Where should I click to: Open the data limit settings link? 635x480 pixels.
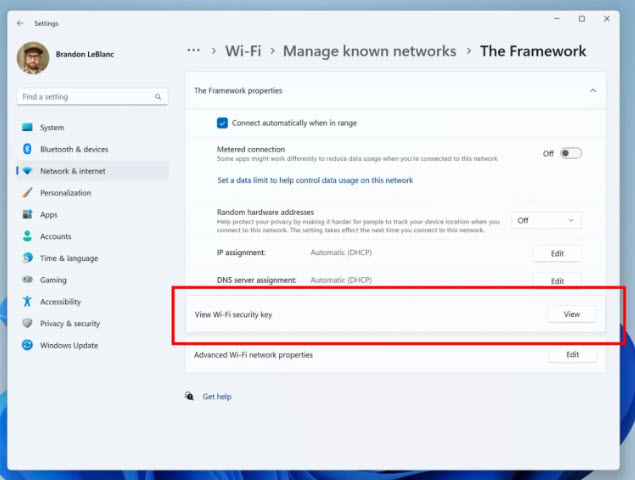[x=315, y=180]
